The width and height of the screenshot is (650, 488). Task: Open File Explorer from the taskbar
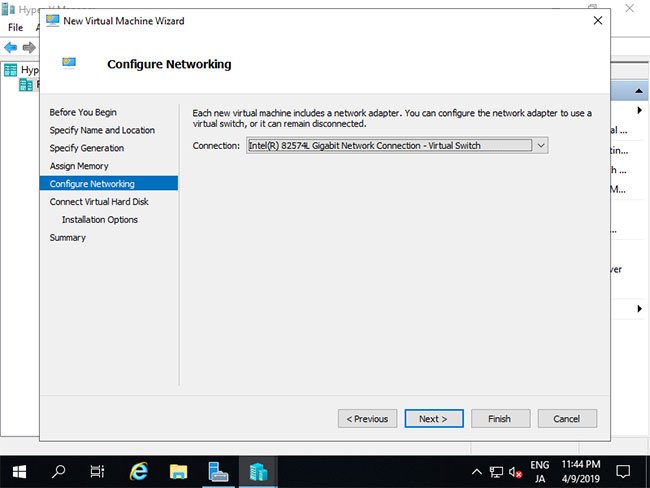(178, 472)
